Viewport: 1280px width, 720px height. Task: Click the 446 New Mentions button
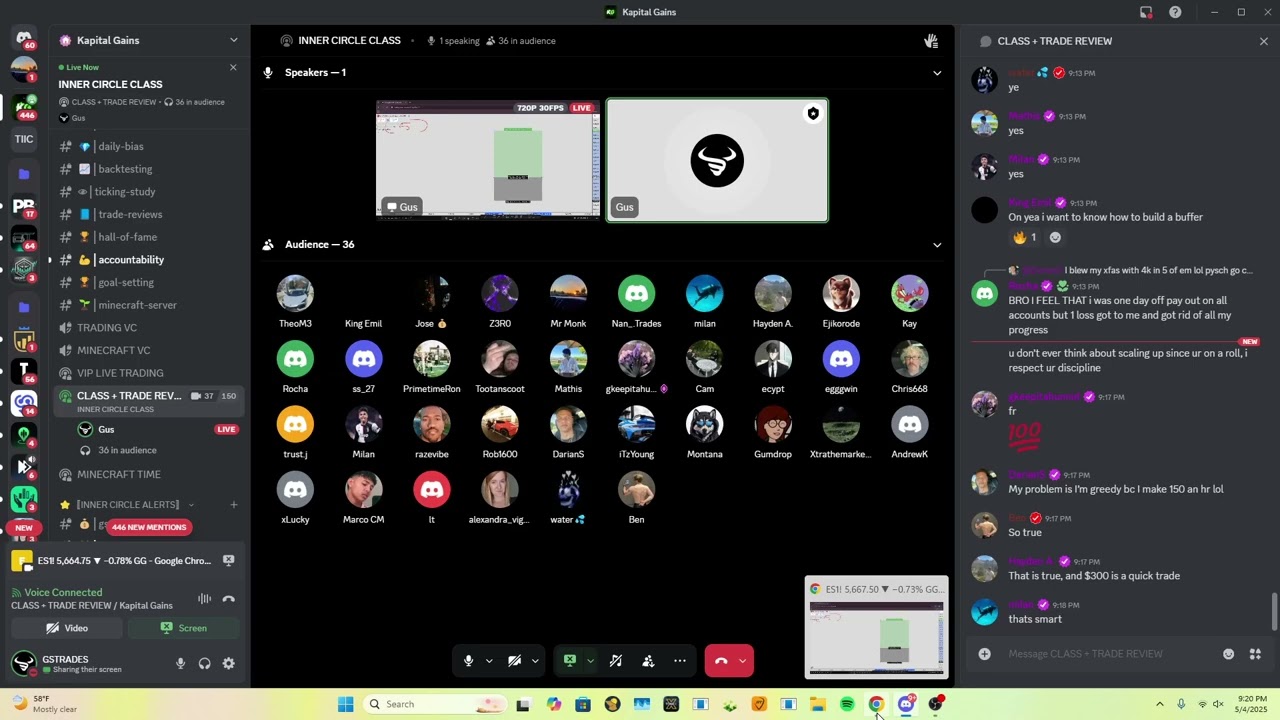[x=149, y=527]
